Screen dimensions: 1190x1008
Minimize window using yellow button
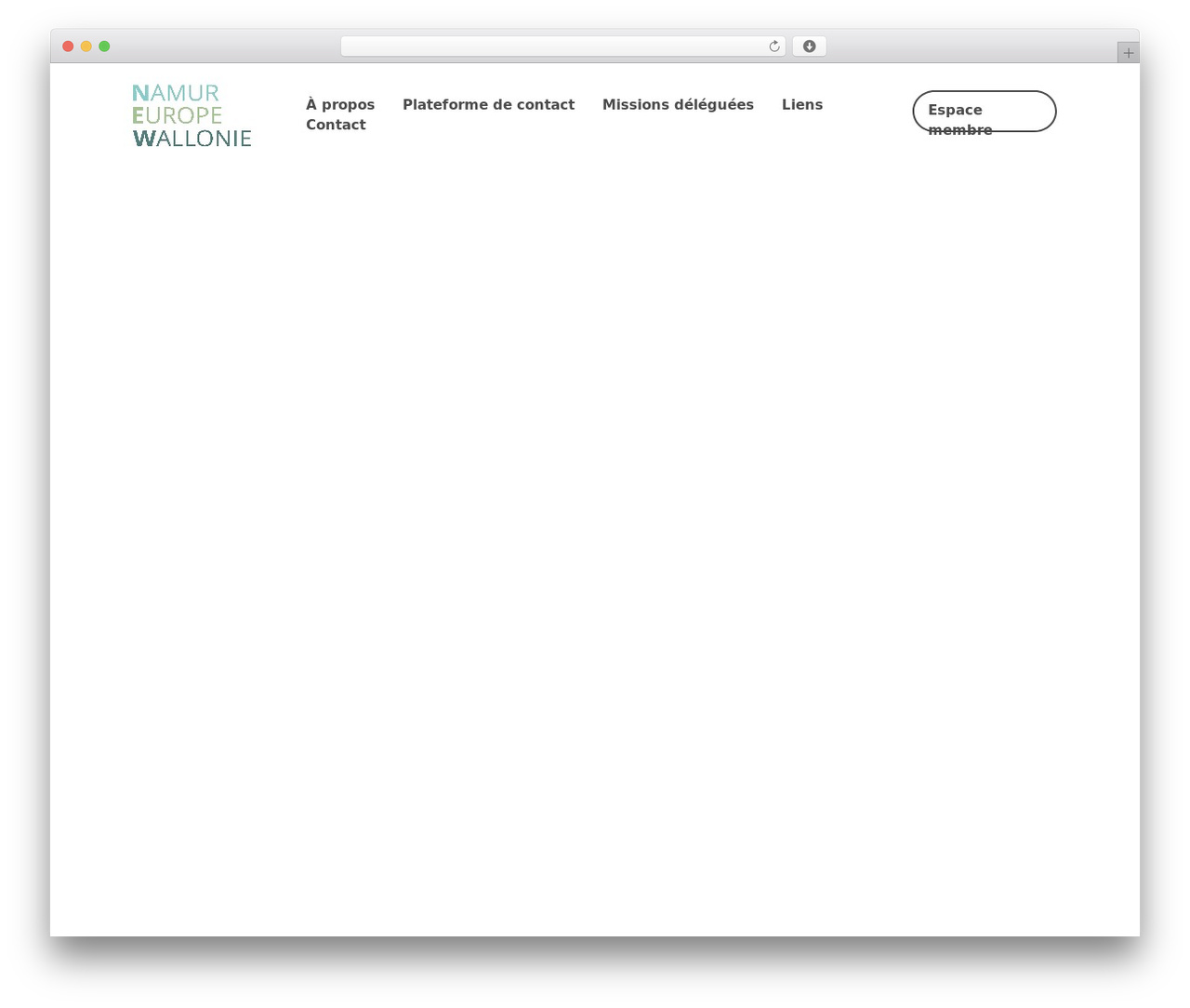[x=86, y=46]
